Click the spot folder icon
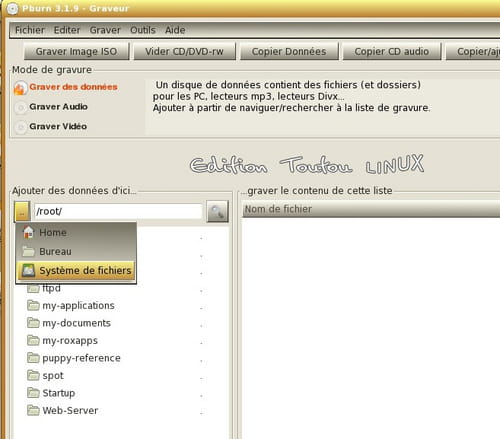This screenshot has width=500, height=439. (33, 375)
